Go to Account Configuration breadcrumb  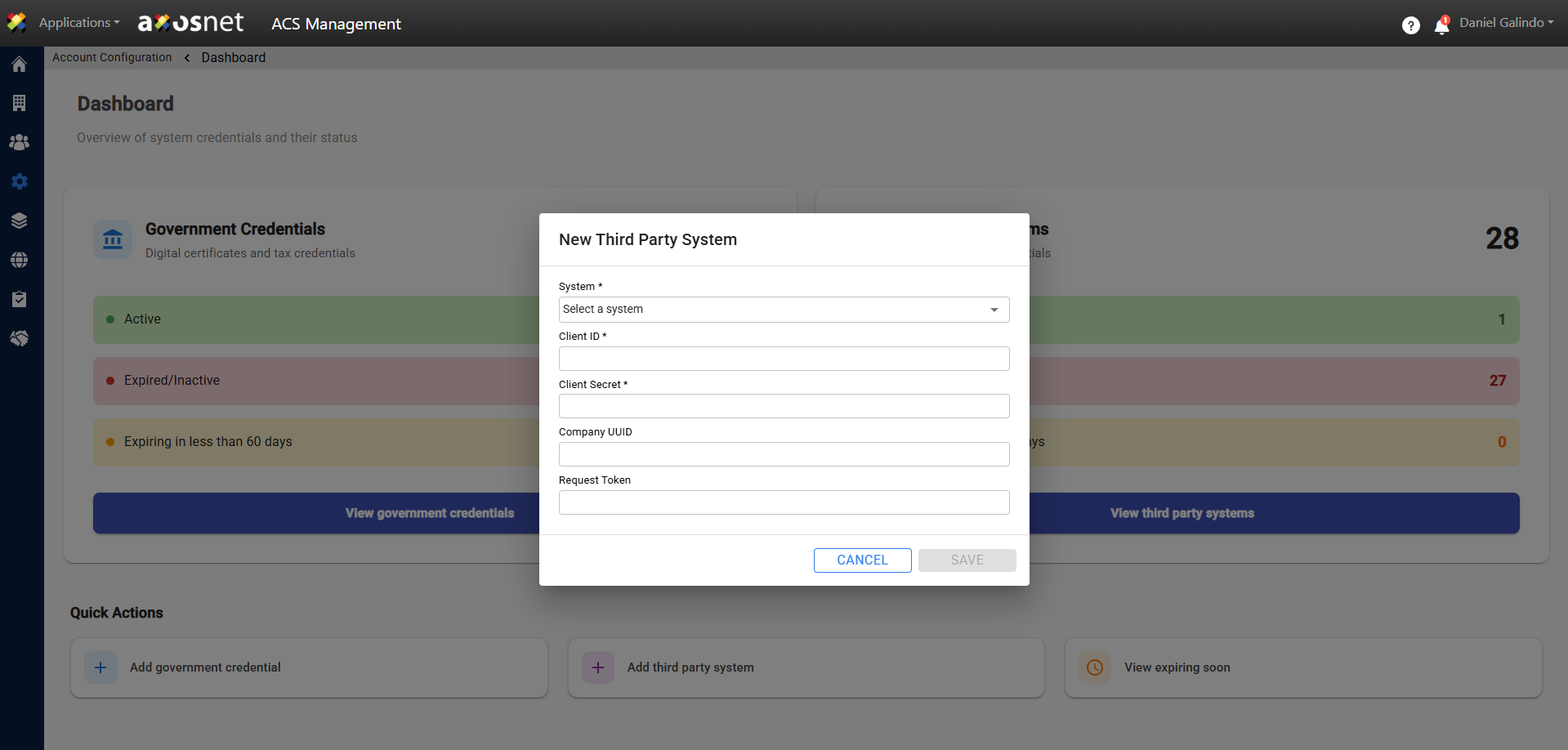click(x=112, y=57)
